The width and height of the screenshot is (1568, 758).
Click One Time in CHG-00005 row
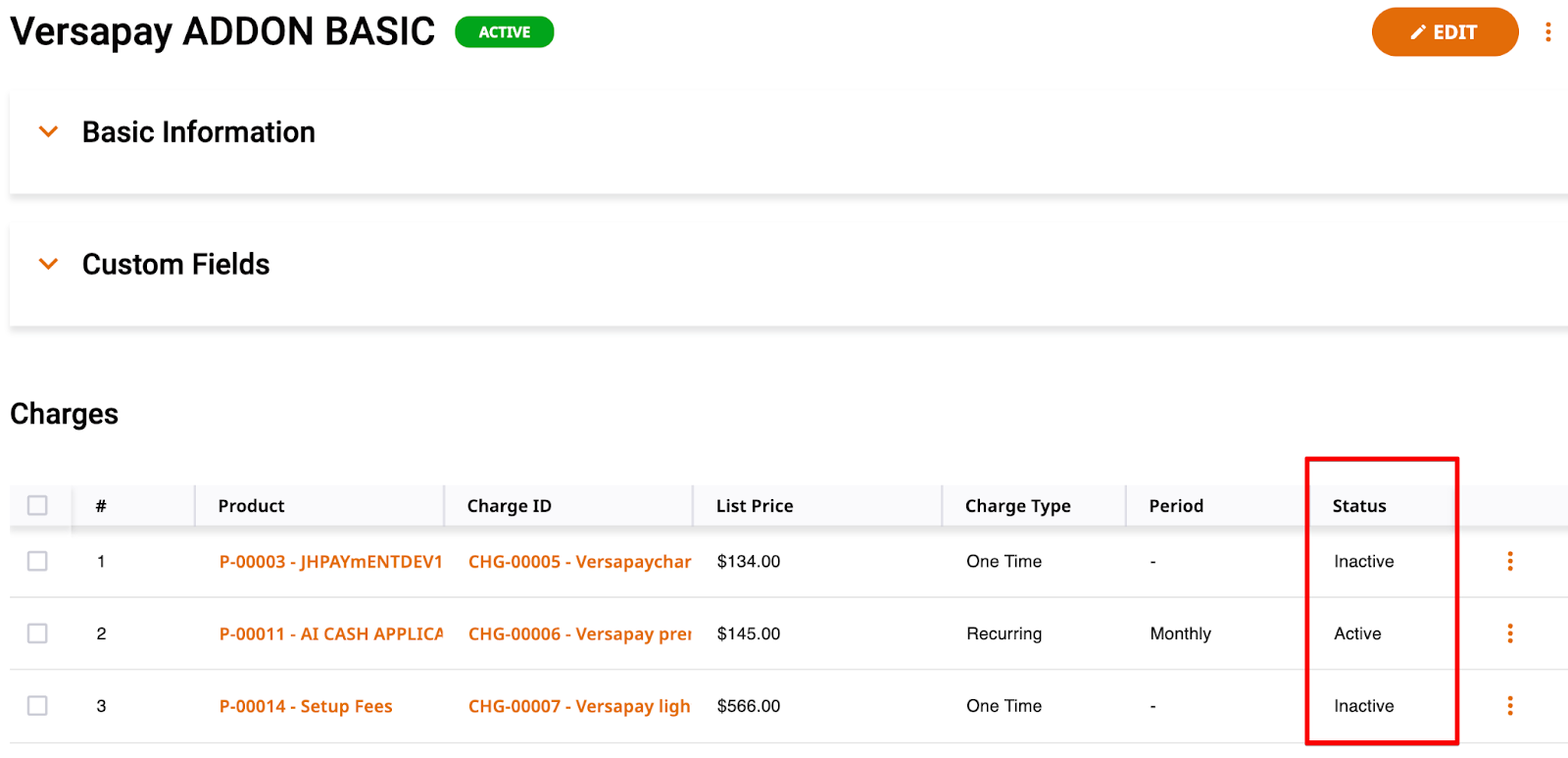(1004, 562)
